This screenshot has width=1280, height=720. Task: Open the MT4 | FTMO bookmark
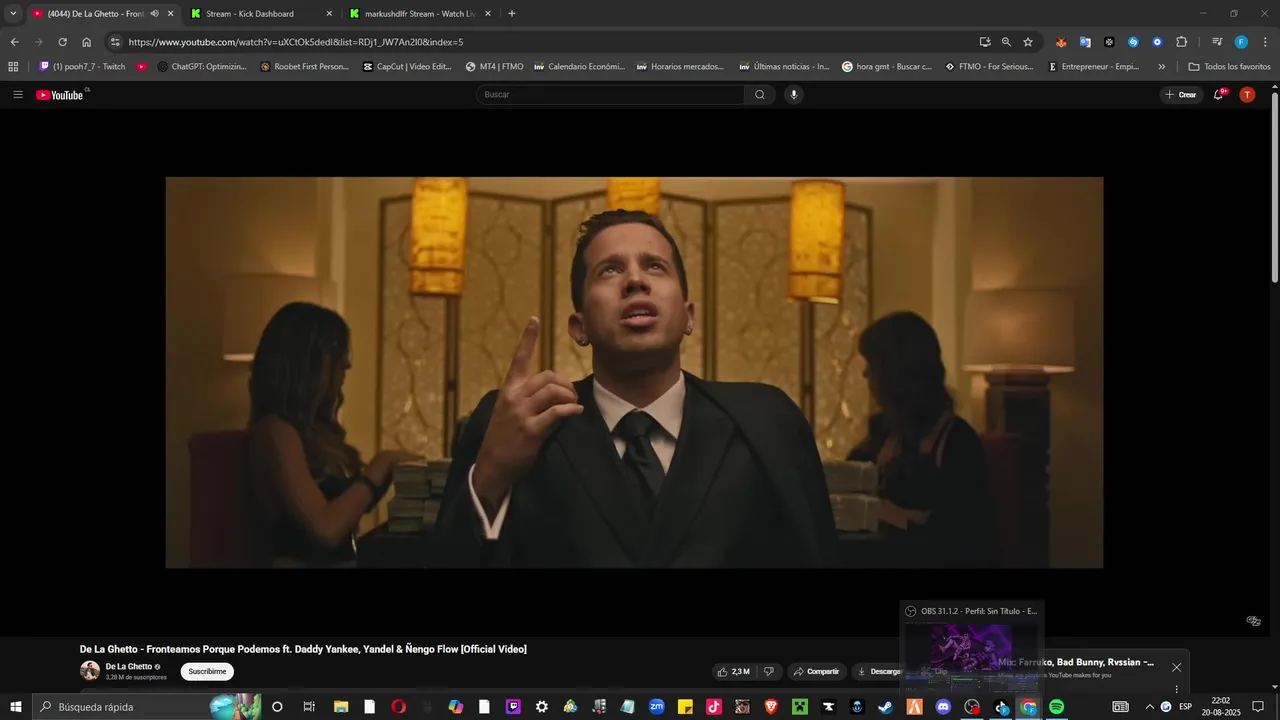pos(494,67)
